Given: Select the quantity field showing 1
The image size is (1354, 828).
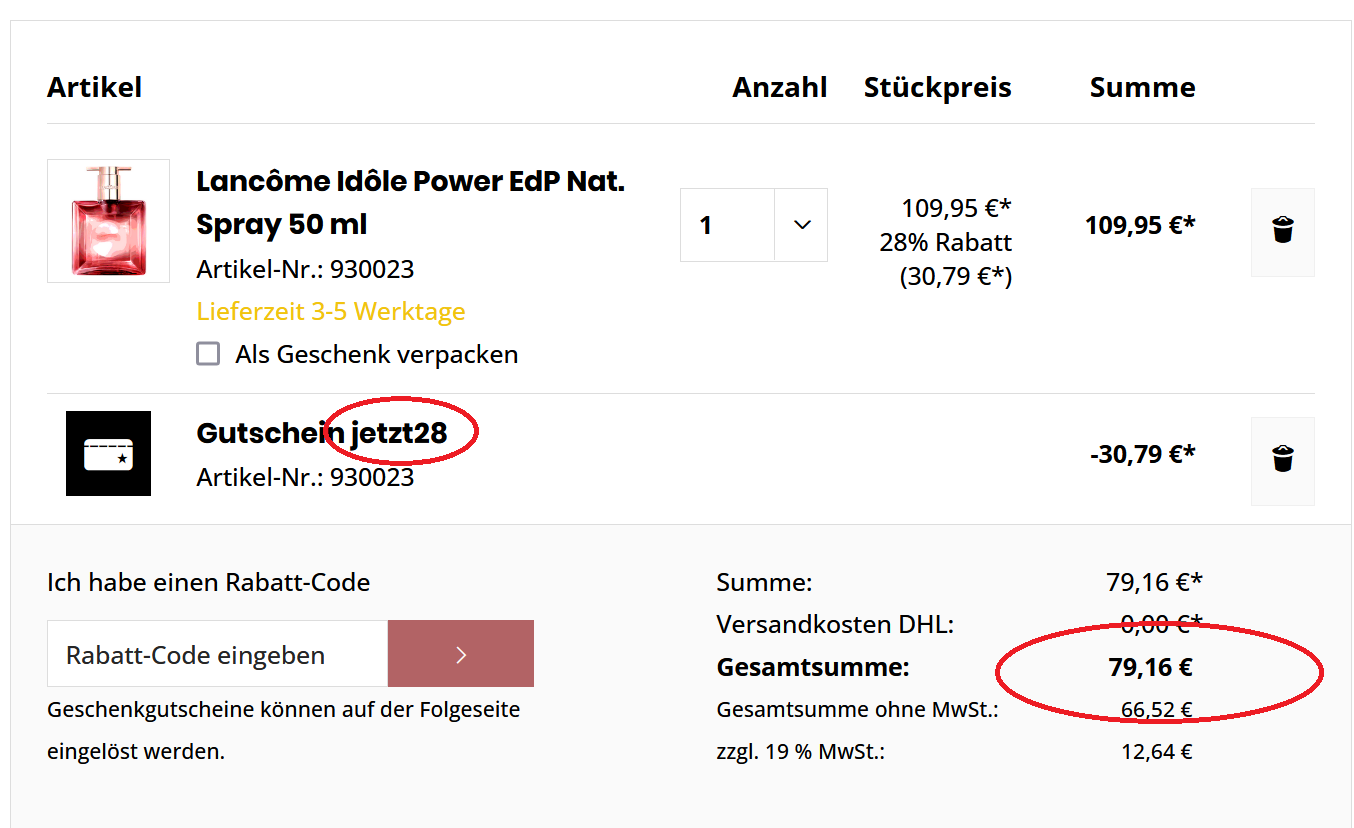Looking at the screenshot, I should click(x=727, y=225).
